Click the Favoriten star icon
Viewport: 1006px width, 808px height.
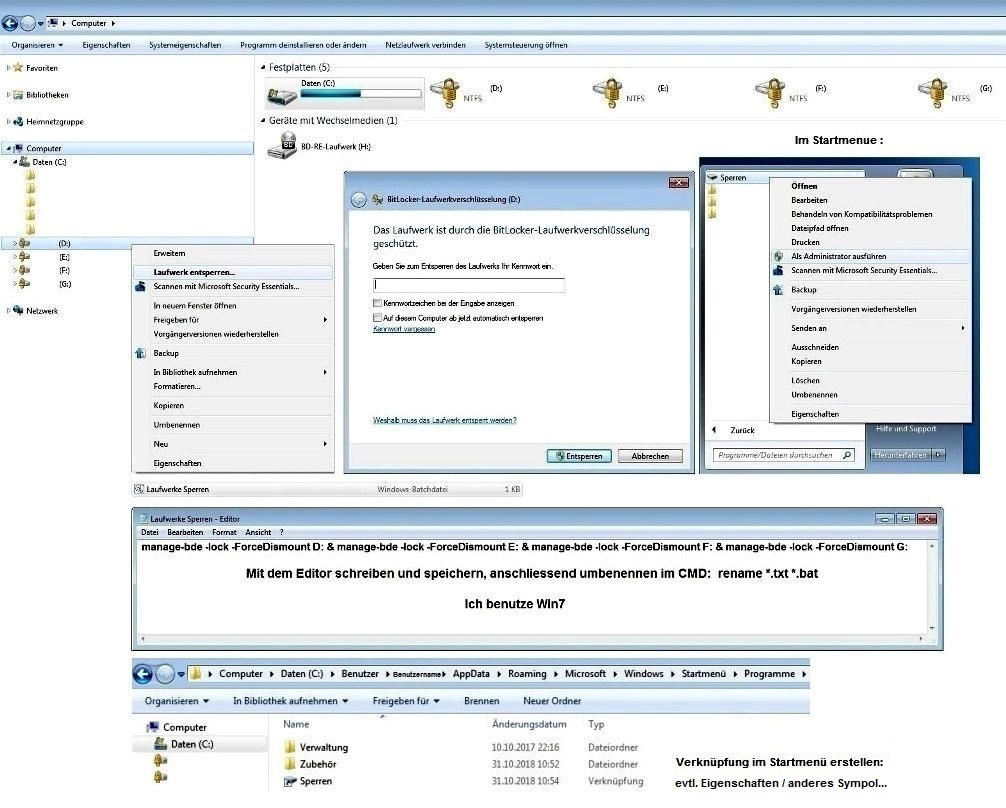pos(18,67)
